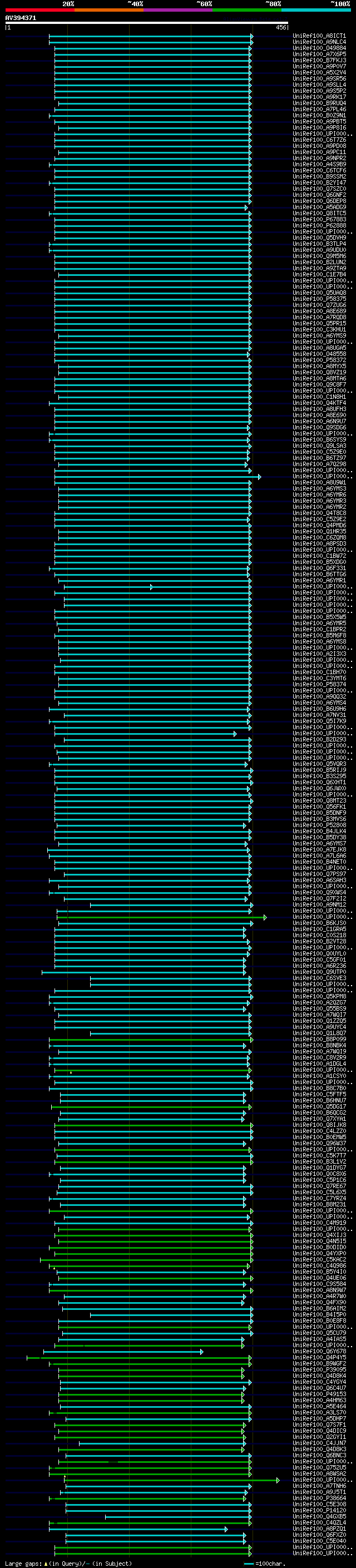The height and width of the screenshot is (1568, 356).
Task: Open hit UniRef100_A9SR56
Action: (x=319, y=78)
